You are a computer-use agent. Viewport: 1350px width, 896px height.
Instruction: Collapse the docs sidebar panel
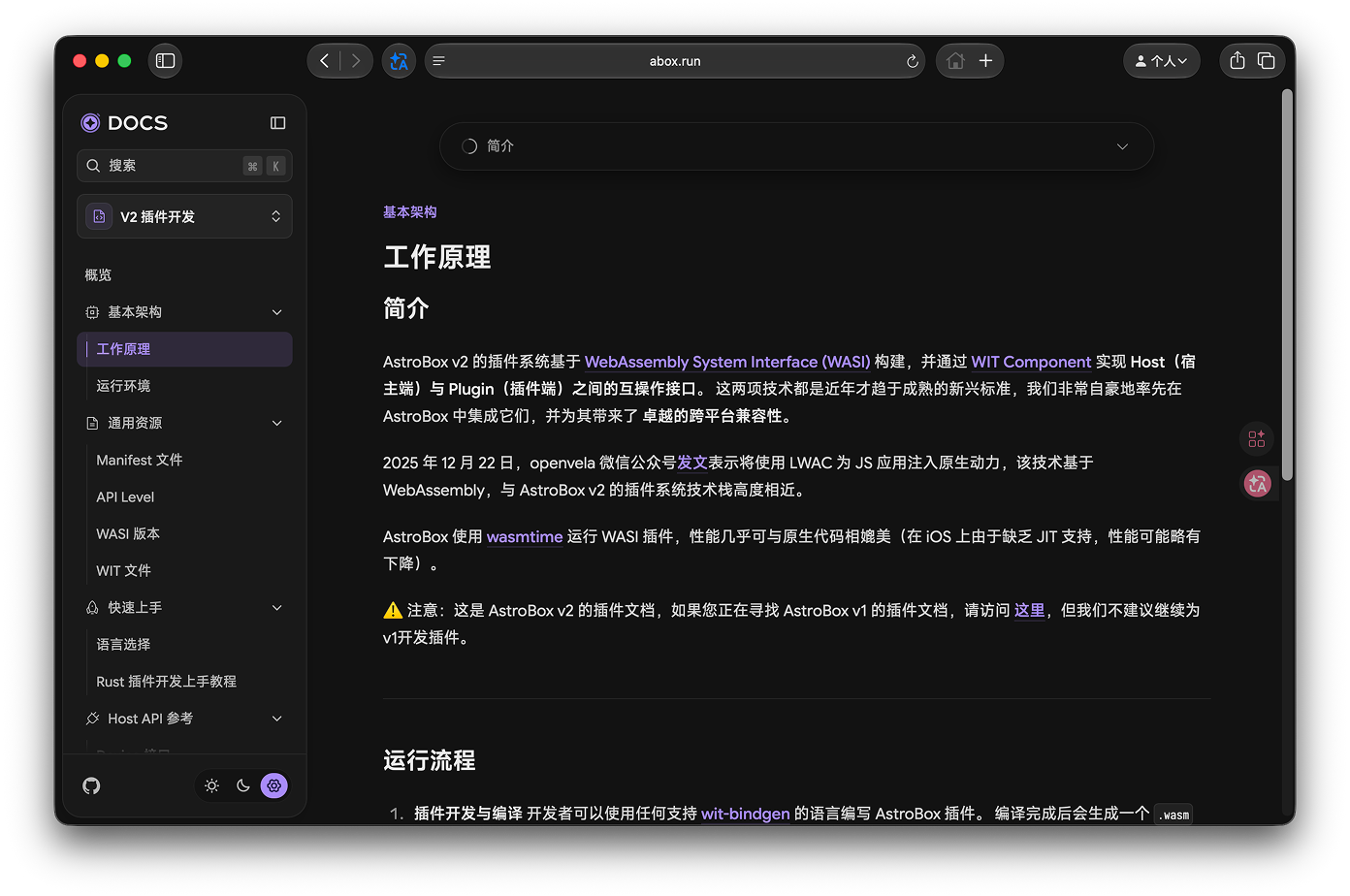coord(278,123)
